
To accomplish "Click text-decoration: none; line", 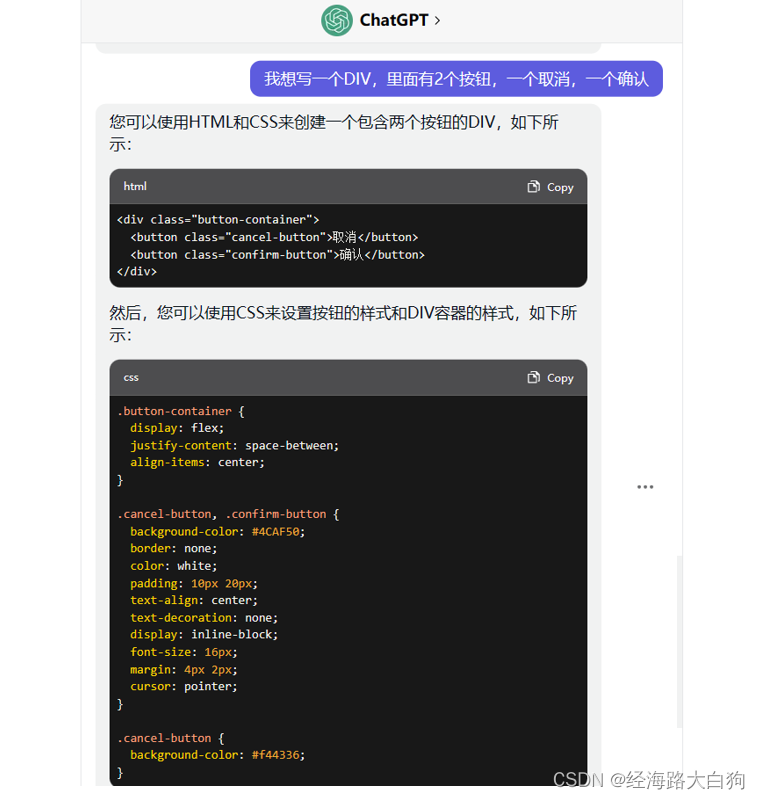I will point(204,618).
